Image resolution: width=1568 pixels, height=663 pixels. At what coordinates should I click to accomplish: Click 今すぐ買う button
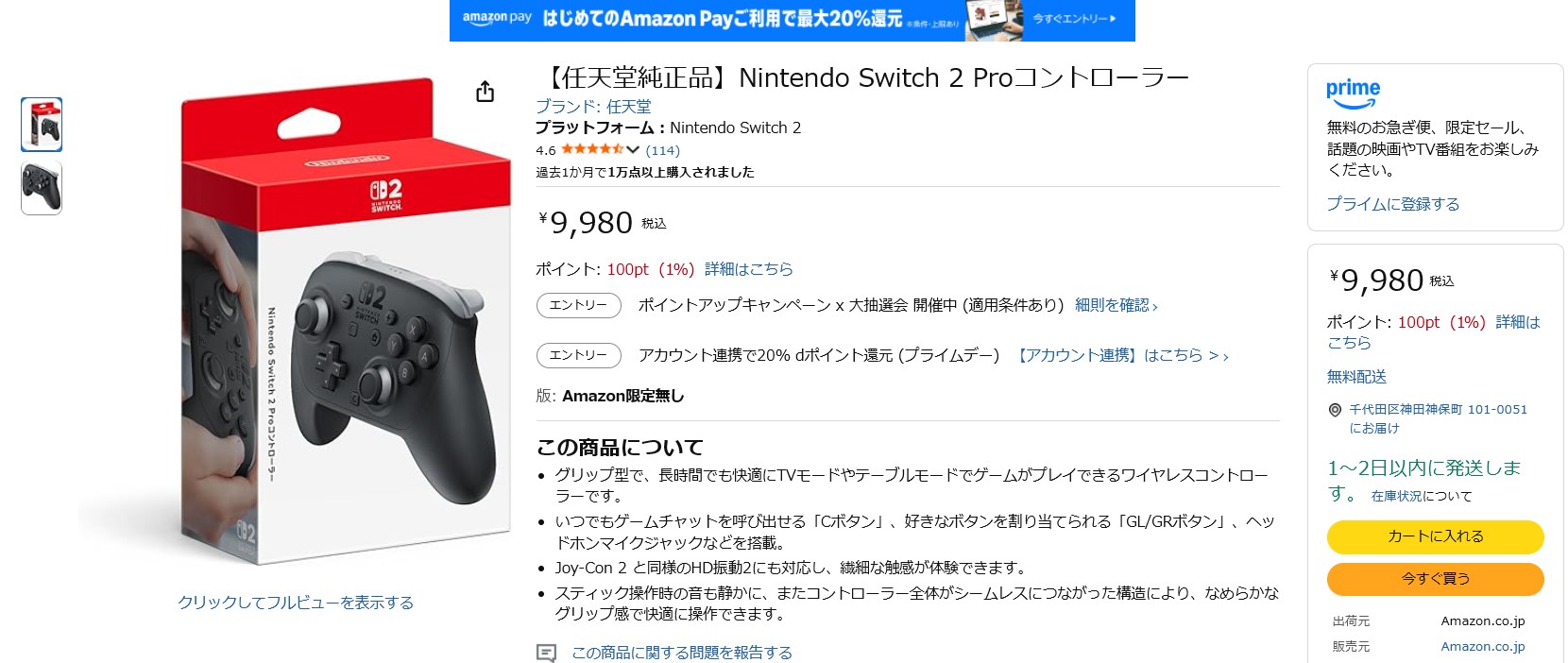[1435, 579]
